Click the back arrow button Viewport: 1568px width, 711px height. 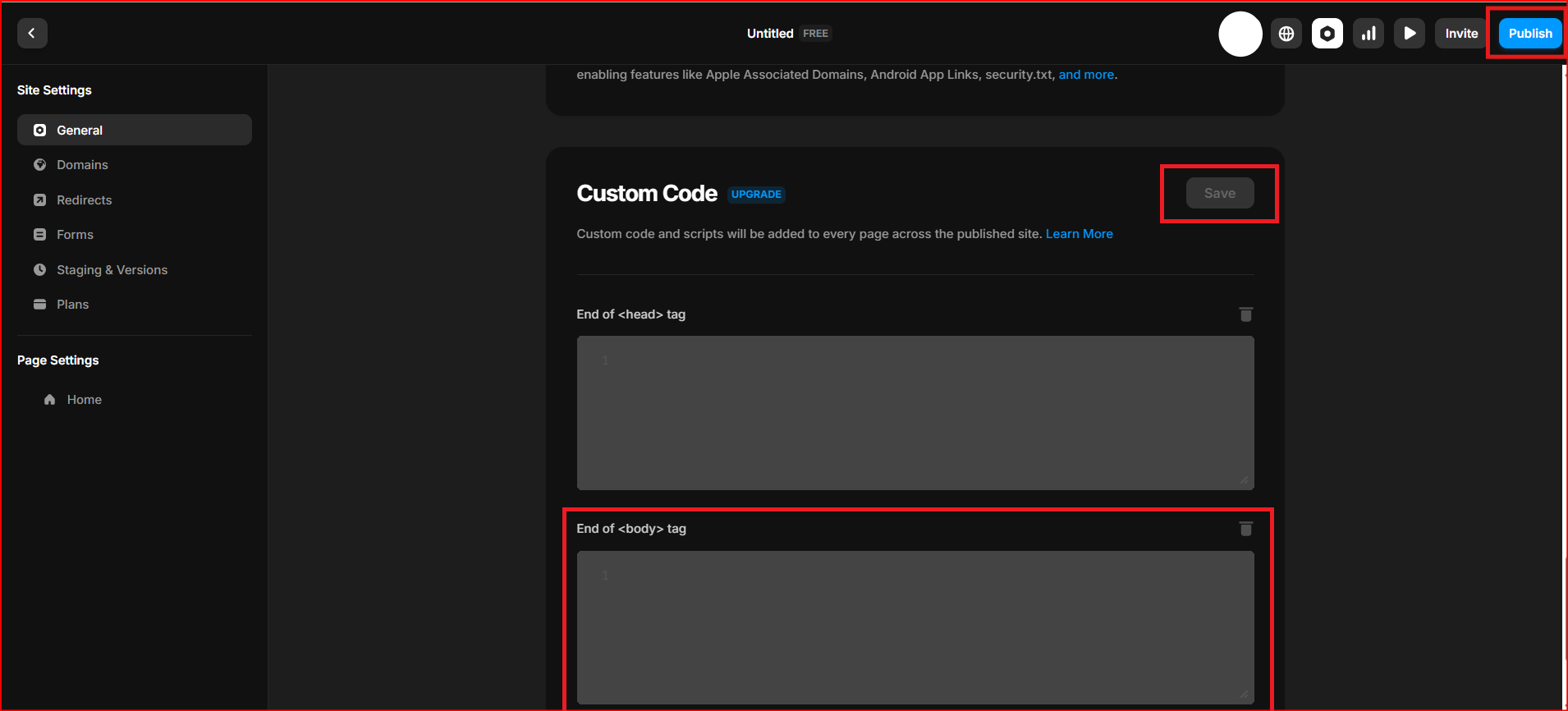tap(32, 34)
